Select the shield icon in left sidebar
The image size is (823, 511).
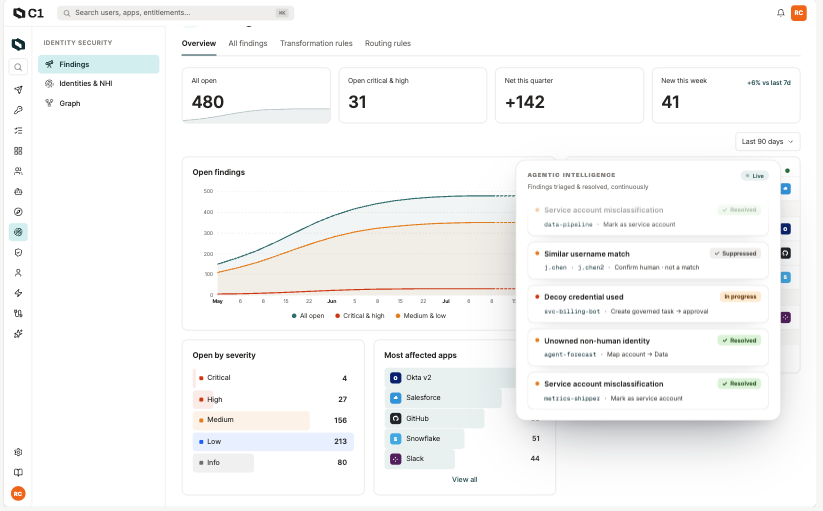(18, 253)
